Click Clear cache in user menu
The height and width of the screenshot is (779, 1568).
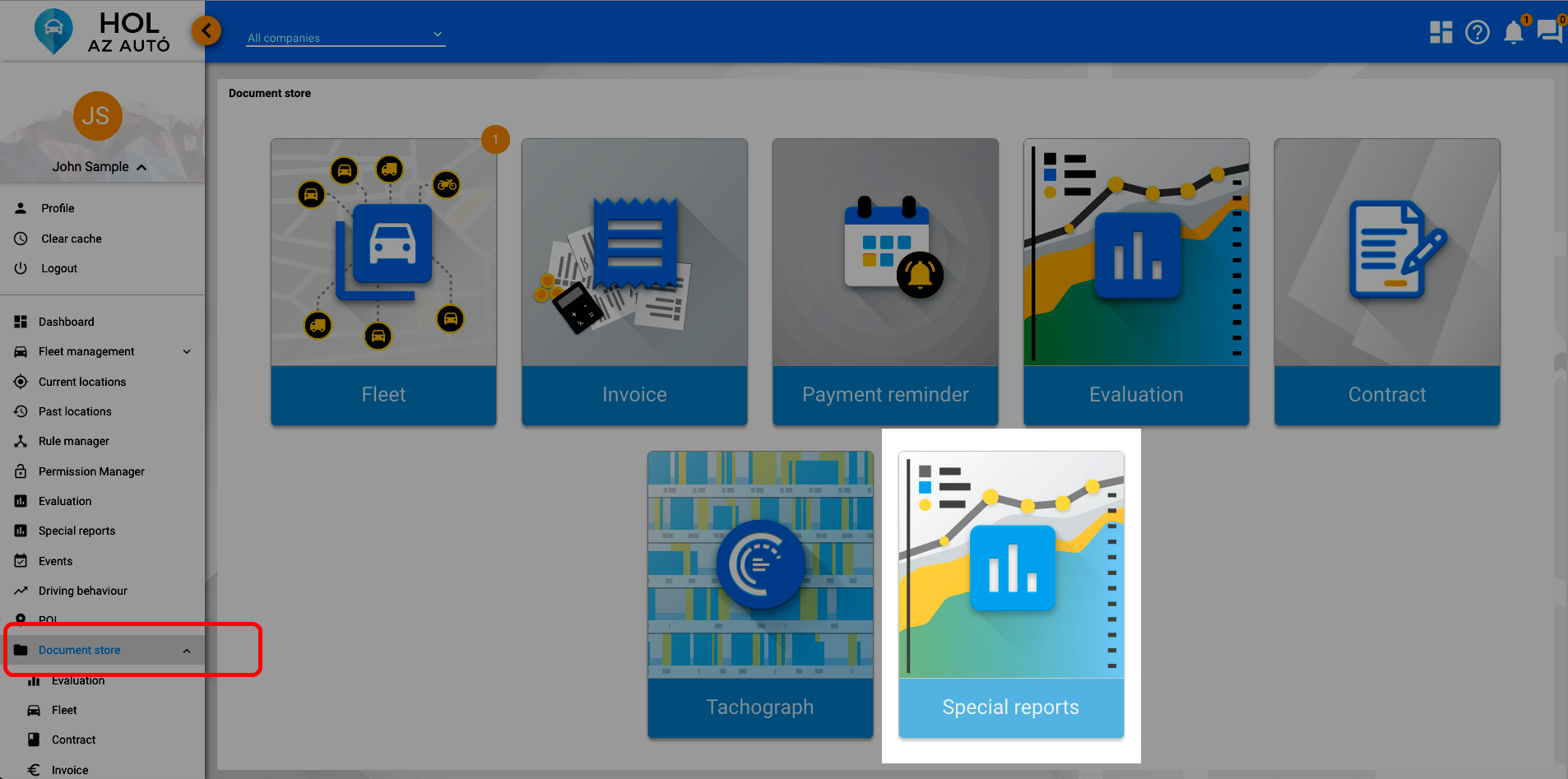(71, 239)
